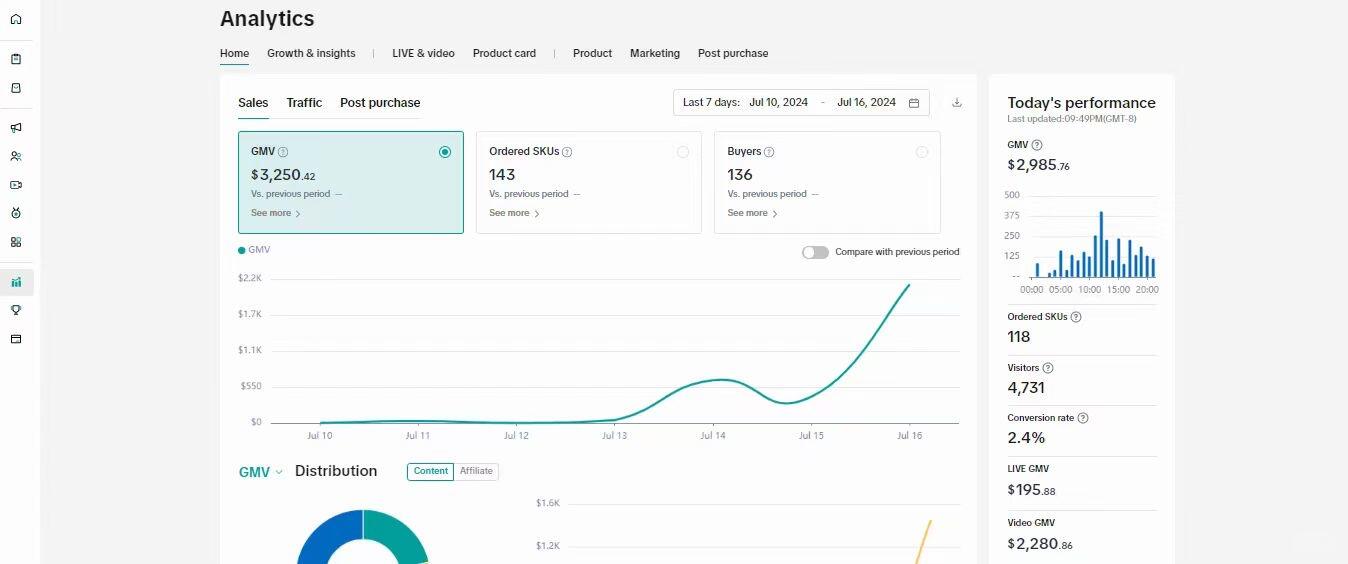Expand See more in the Ordered SKUs card
This screenshot has height=564, width=1348.
(514, 213)
